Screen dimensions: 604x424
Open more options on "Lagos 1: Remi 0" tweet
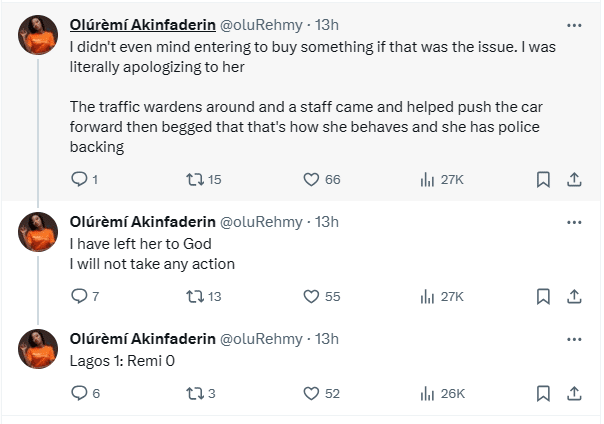click(574, 337)
